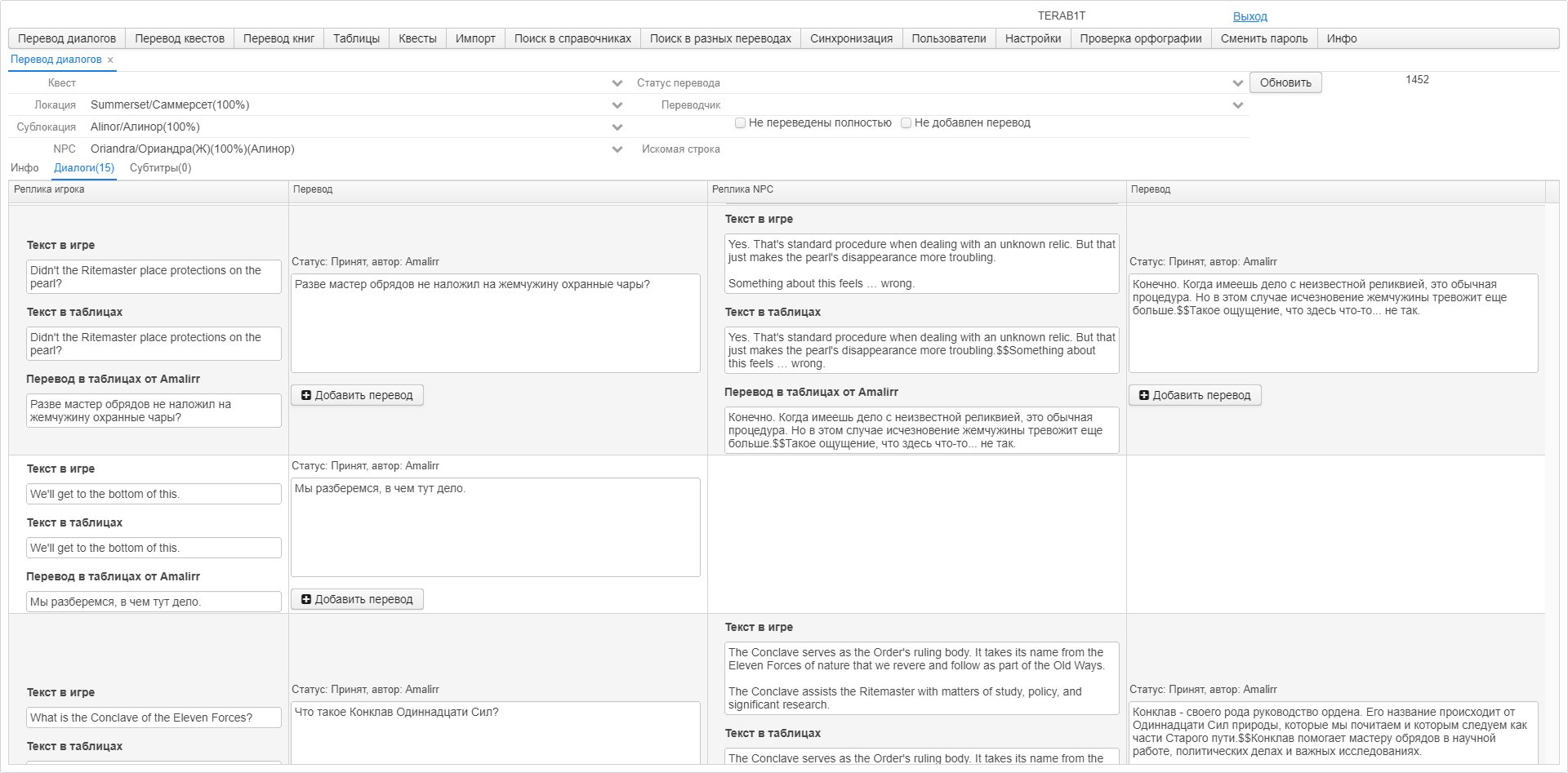Open the Настройки menu item
Viewport: 1568px width, 773px height.
[x=1033, y=38]
